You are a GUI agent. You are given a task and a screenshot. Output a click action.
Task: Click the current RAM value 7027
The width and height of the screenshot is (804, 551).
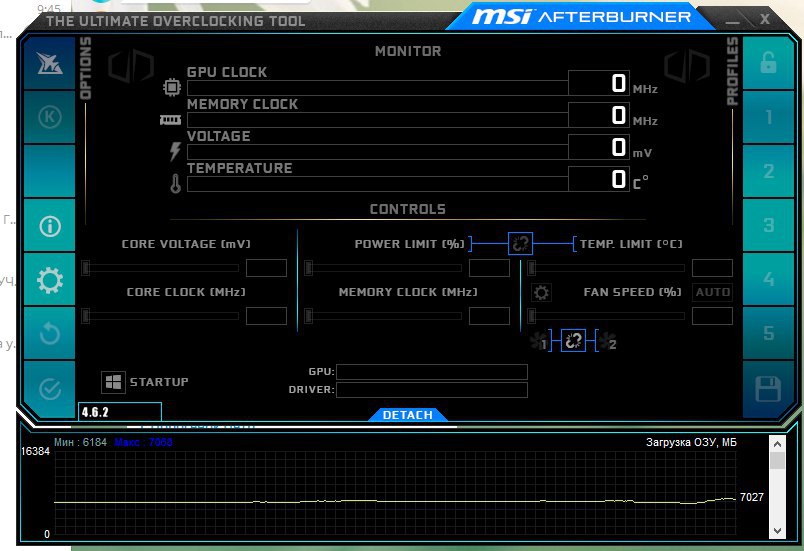pyautogui.click(x=752, y=497)
